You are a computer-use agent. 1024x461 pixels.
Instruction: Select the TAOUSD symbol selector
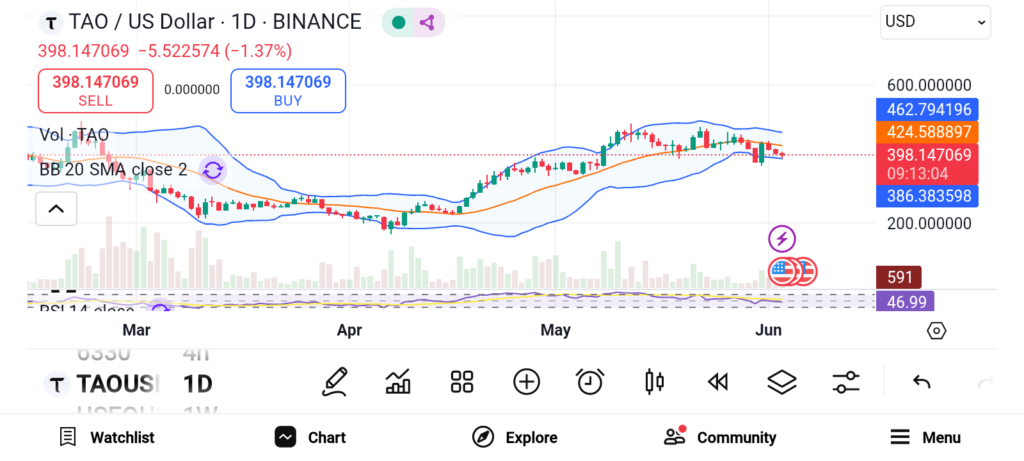coord(101,383)
